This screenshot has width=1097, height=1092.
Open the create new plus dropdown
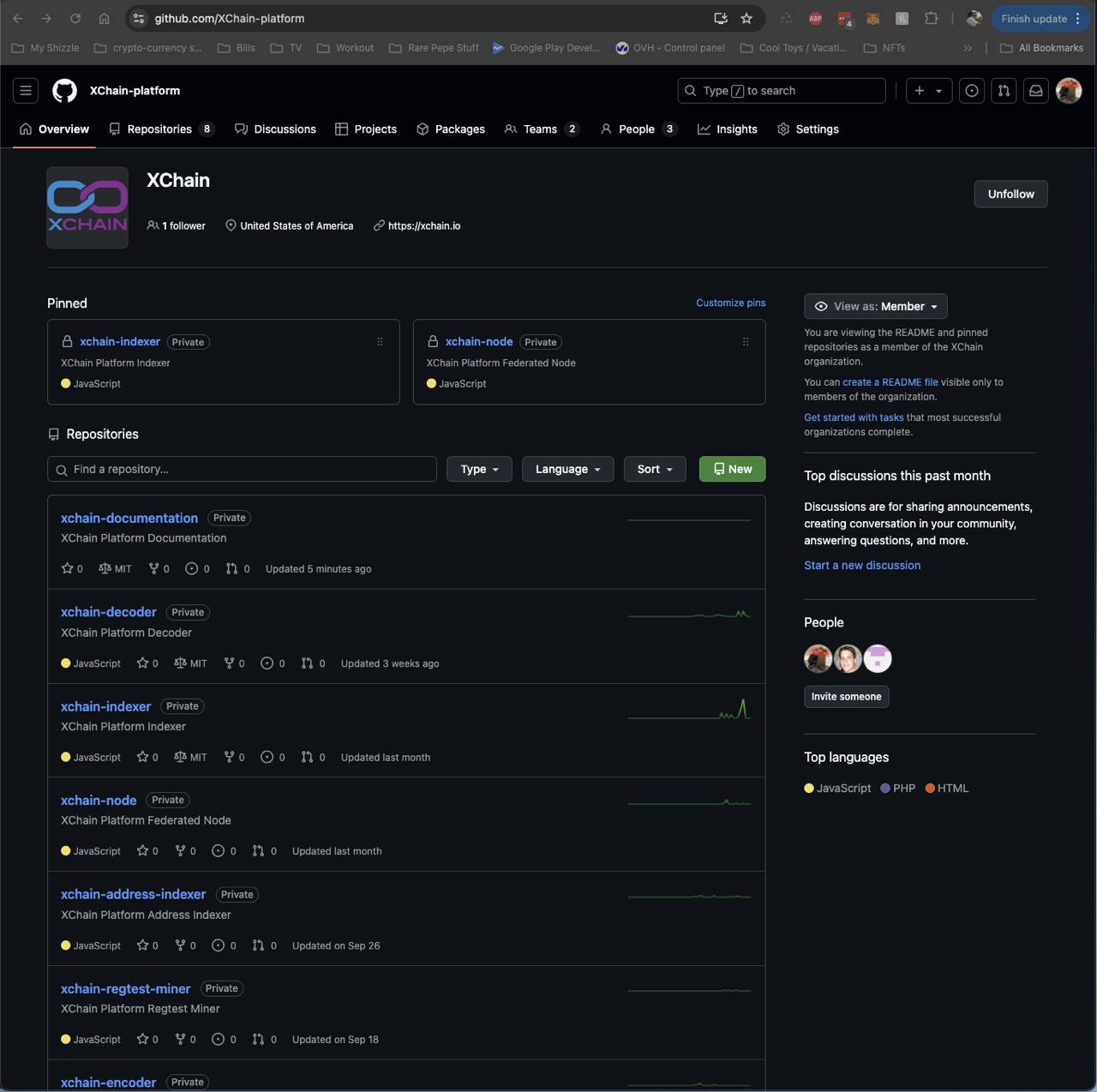pyautogui.click(x=929, y=90)
